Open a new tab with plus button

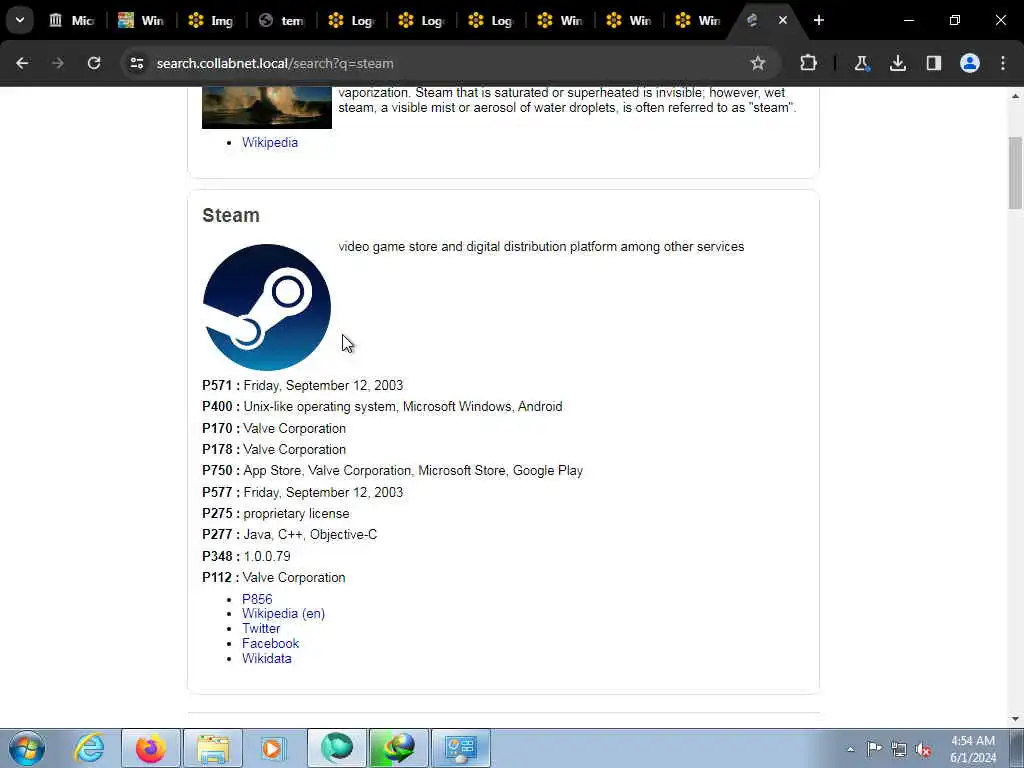[x=819, y=20]
